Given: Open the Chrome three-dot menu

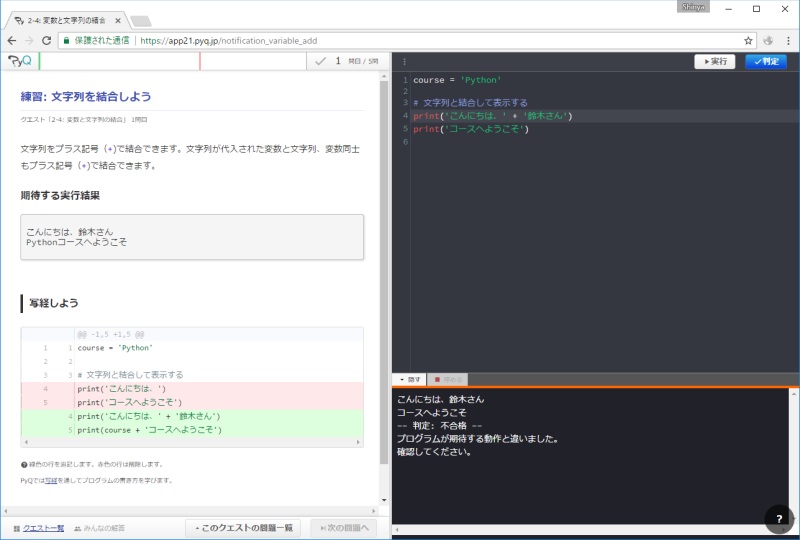Looking at the screenshot, I should 788,41.
